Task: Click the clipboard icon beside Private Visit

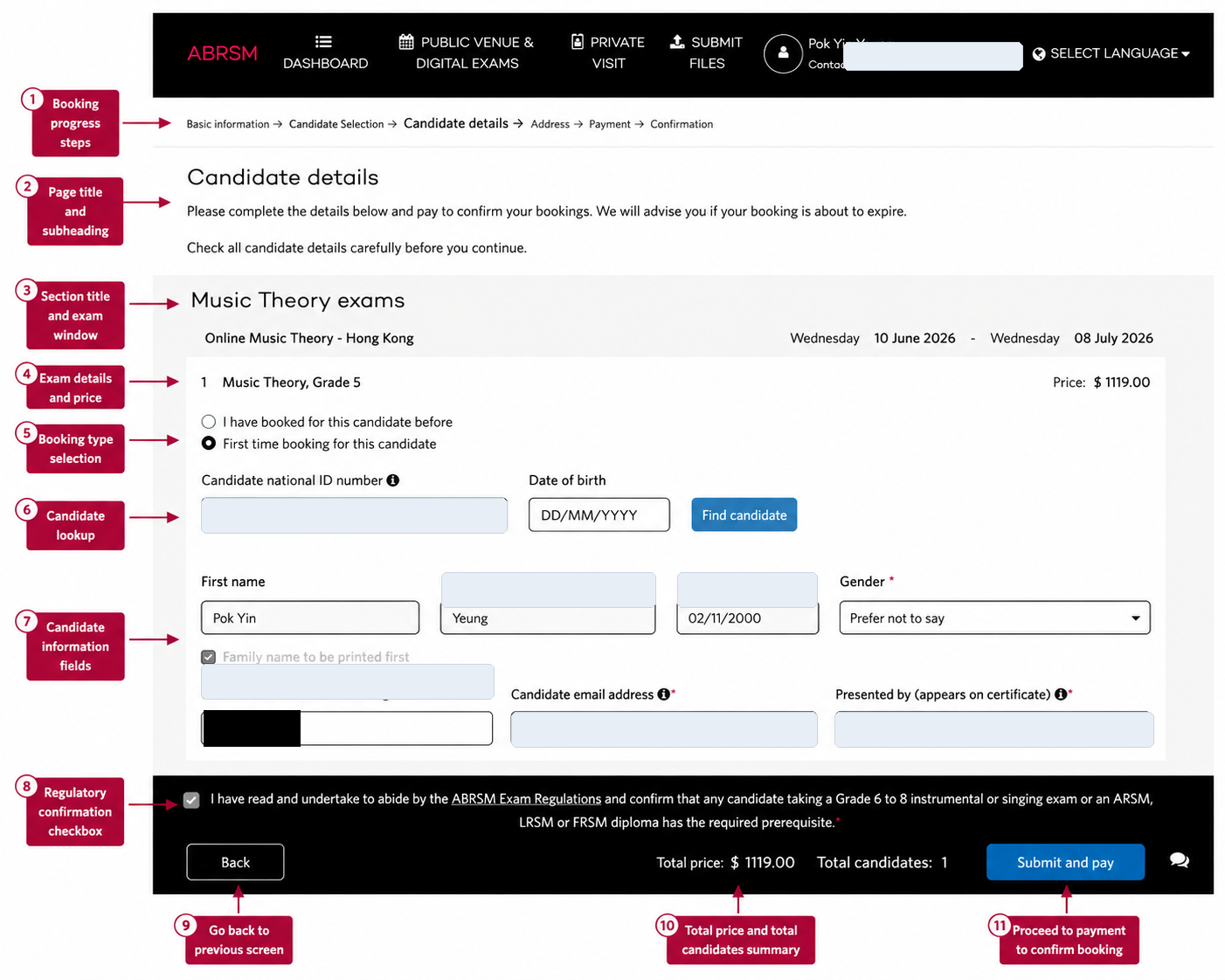Action: [578, 41]
